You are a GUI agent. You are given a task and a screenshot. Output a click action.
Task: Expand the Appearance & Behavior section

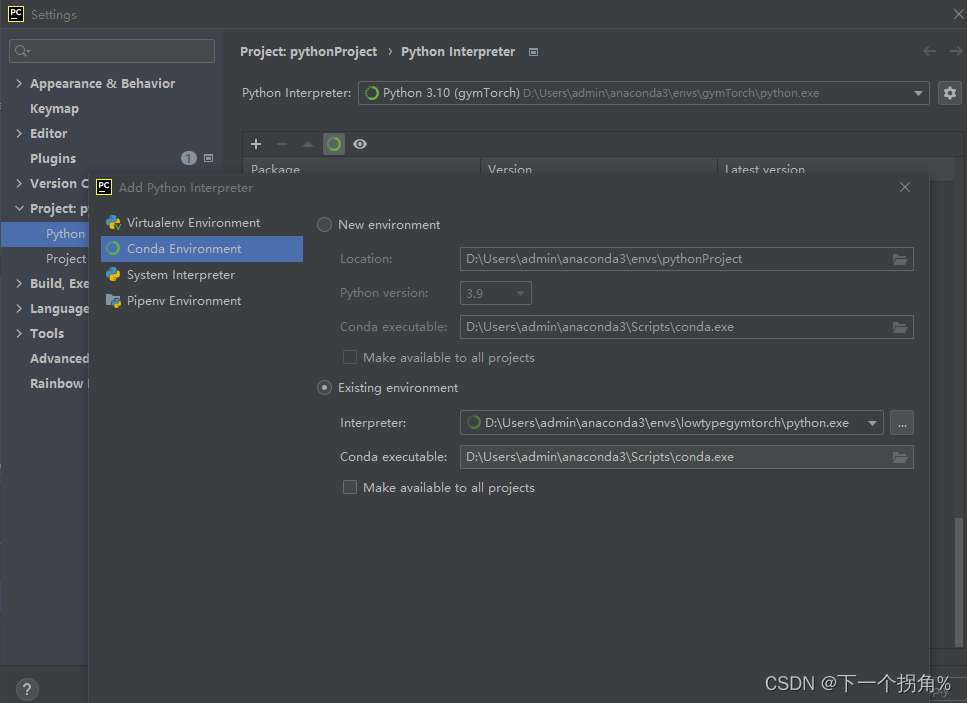pyautogui.click(x=19, y=83)
